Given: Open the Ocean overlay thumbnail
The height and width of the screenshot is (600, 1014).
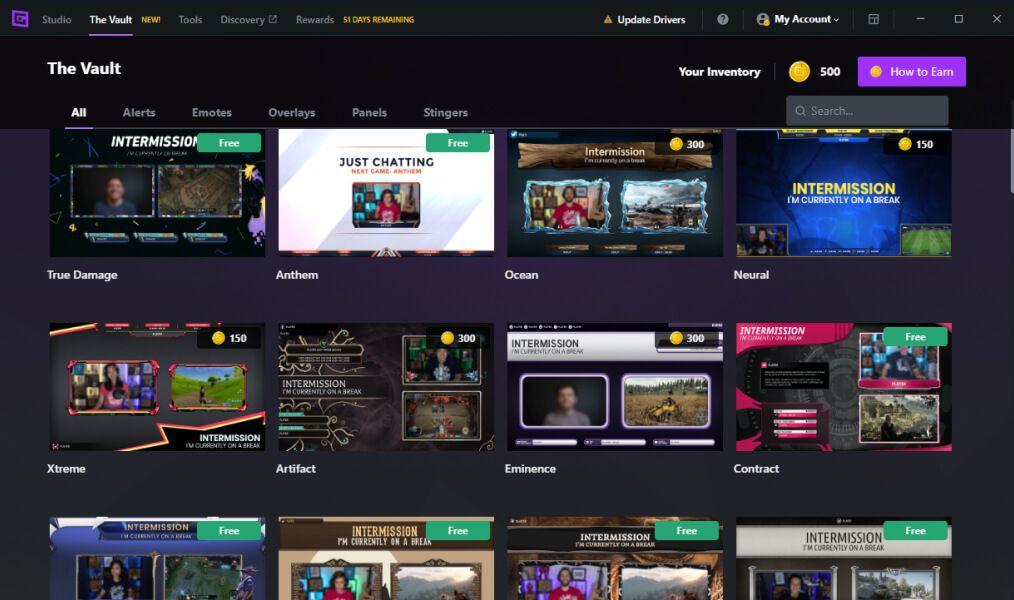Looking at the screenshot, I should point(615,193).
